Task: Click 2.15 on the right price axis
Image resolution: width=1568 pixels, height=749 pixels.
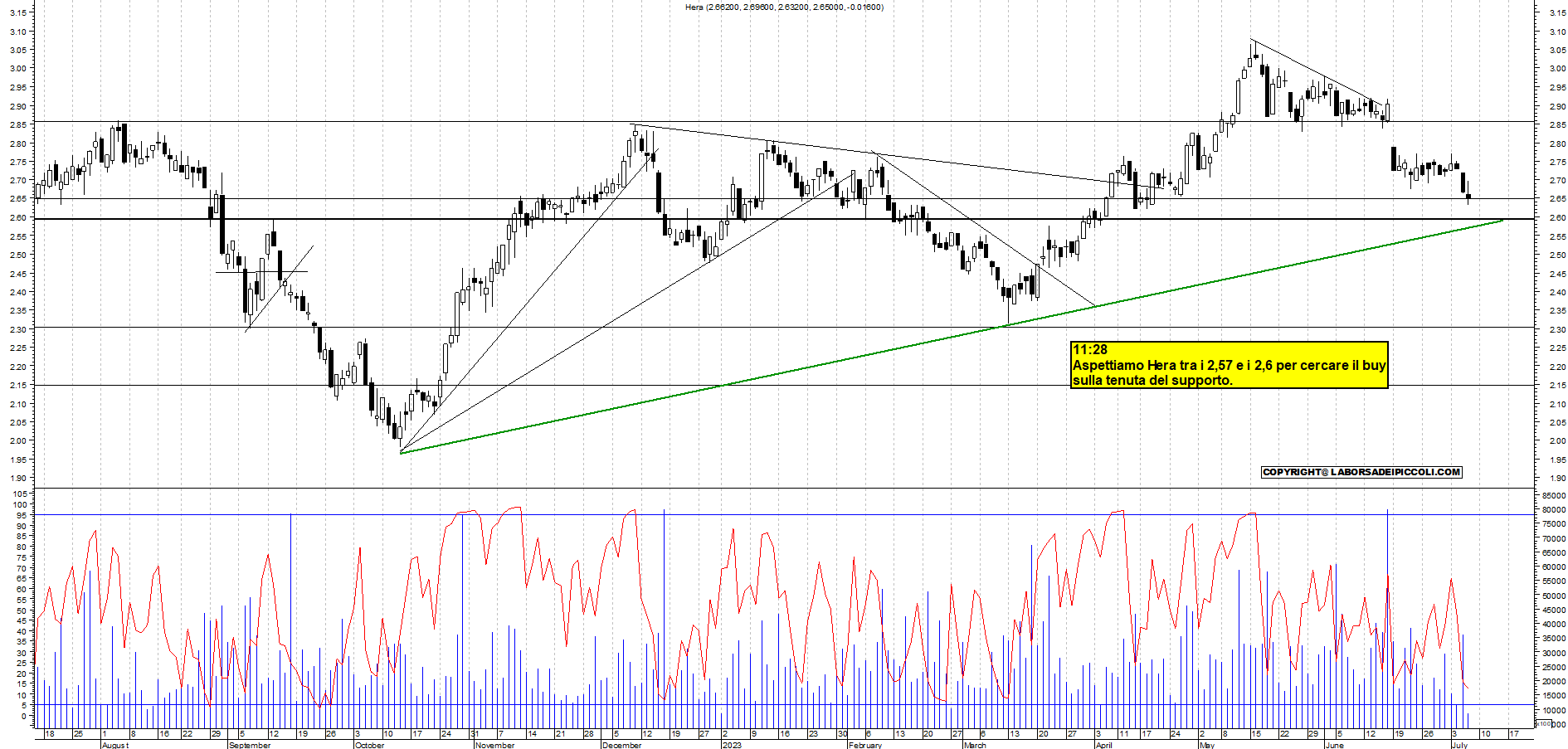Action: tap(1556, 385)
